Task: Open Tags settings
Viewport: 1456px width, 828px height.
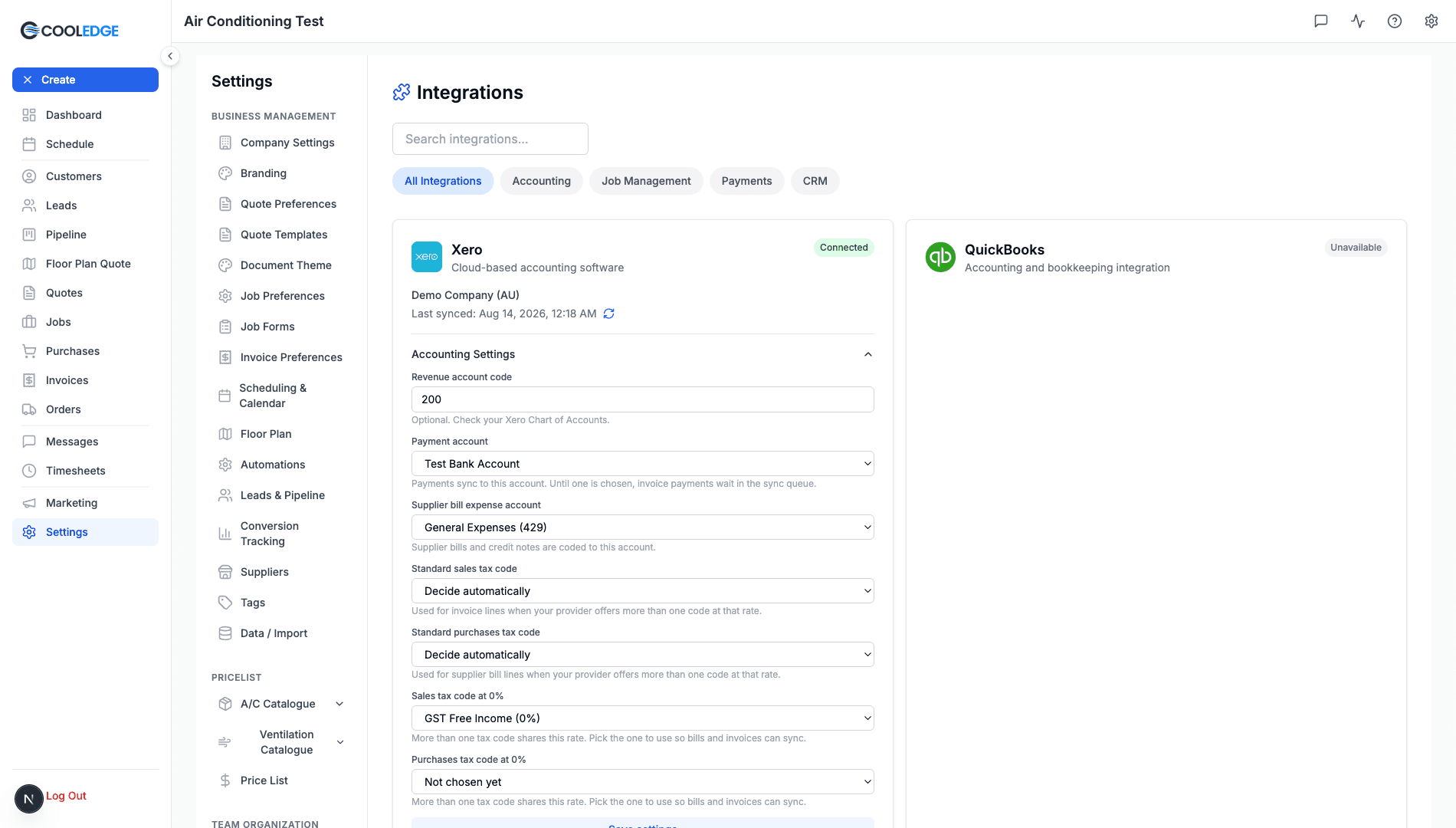Action: click(x=281, y=603)
